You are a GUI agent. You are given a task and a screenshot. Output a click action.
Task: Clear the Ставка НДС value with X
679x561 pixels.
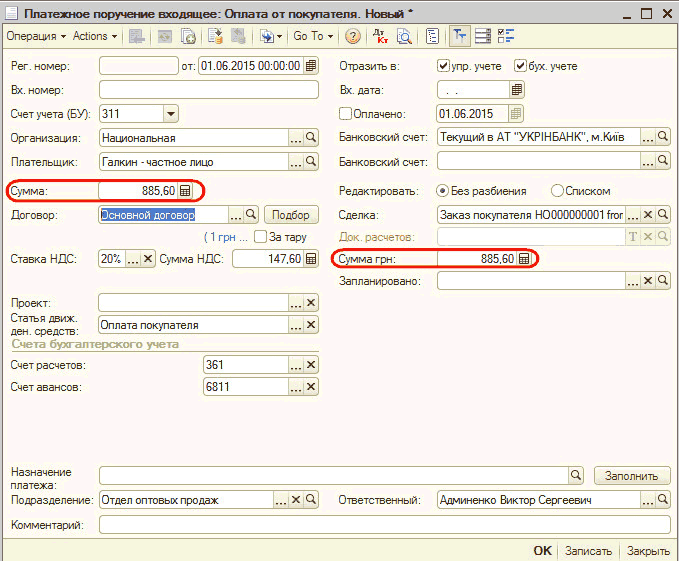click(148, 259)
